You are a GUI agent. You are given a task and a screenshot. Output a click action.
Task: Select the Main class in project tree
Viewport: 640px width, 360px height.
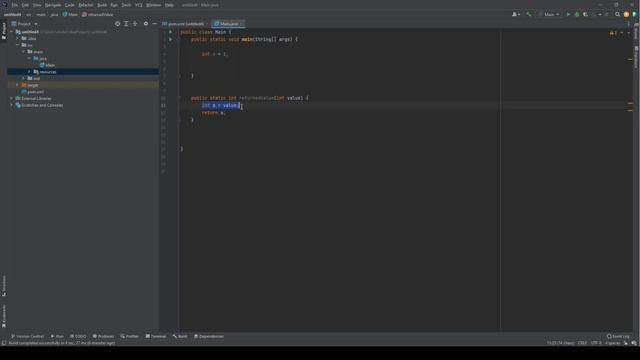point(47,65)
